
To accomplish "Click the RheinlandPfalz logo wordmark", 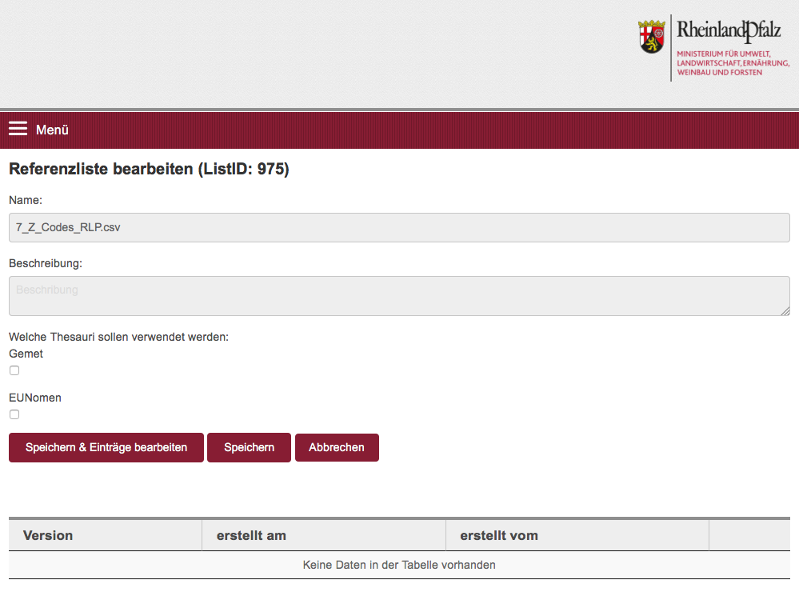I will point(726,28).
